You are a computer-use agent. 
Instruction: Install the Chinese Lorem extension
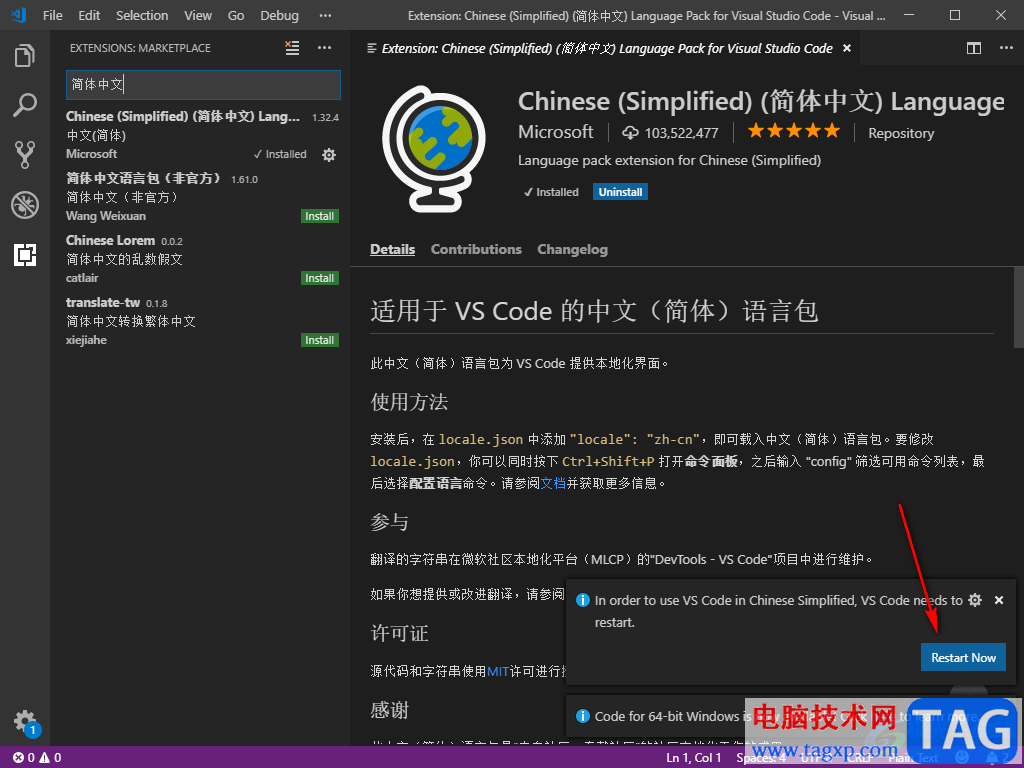[319, 278]
